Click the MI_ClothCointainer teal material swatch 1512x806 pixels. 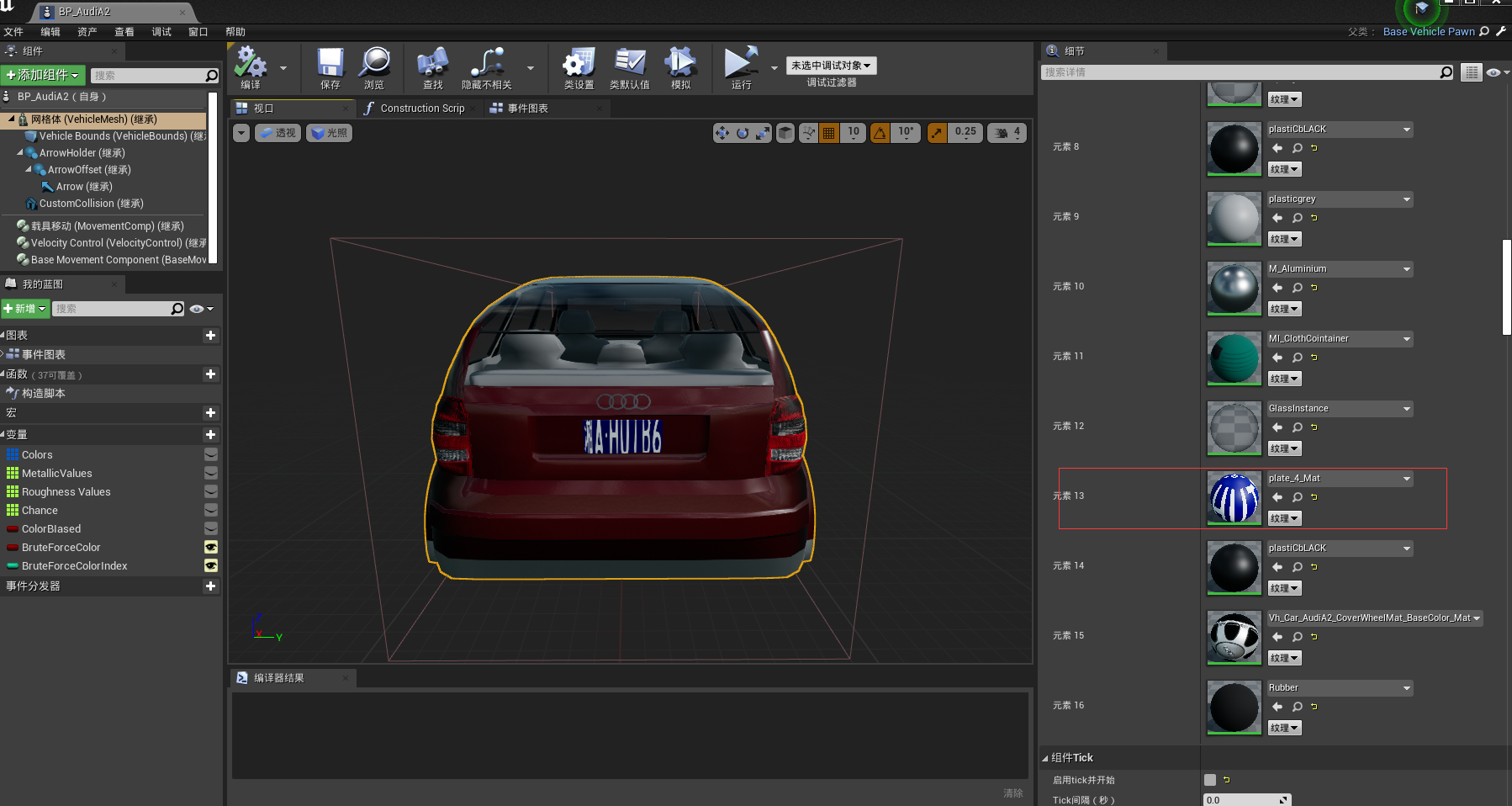pyautogui.click(x=1234, y=358)
